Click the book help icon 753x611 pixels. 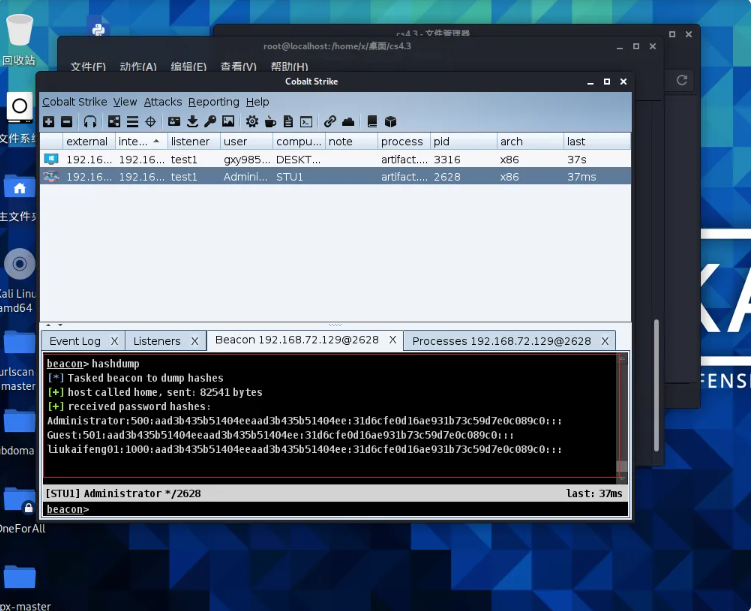372,122
